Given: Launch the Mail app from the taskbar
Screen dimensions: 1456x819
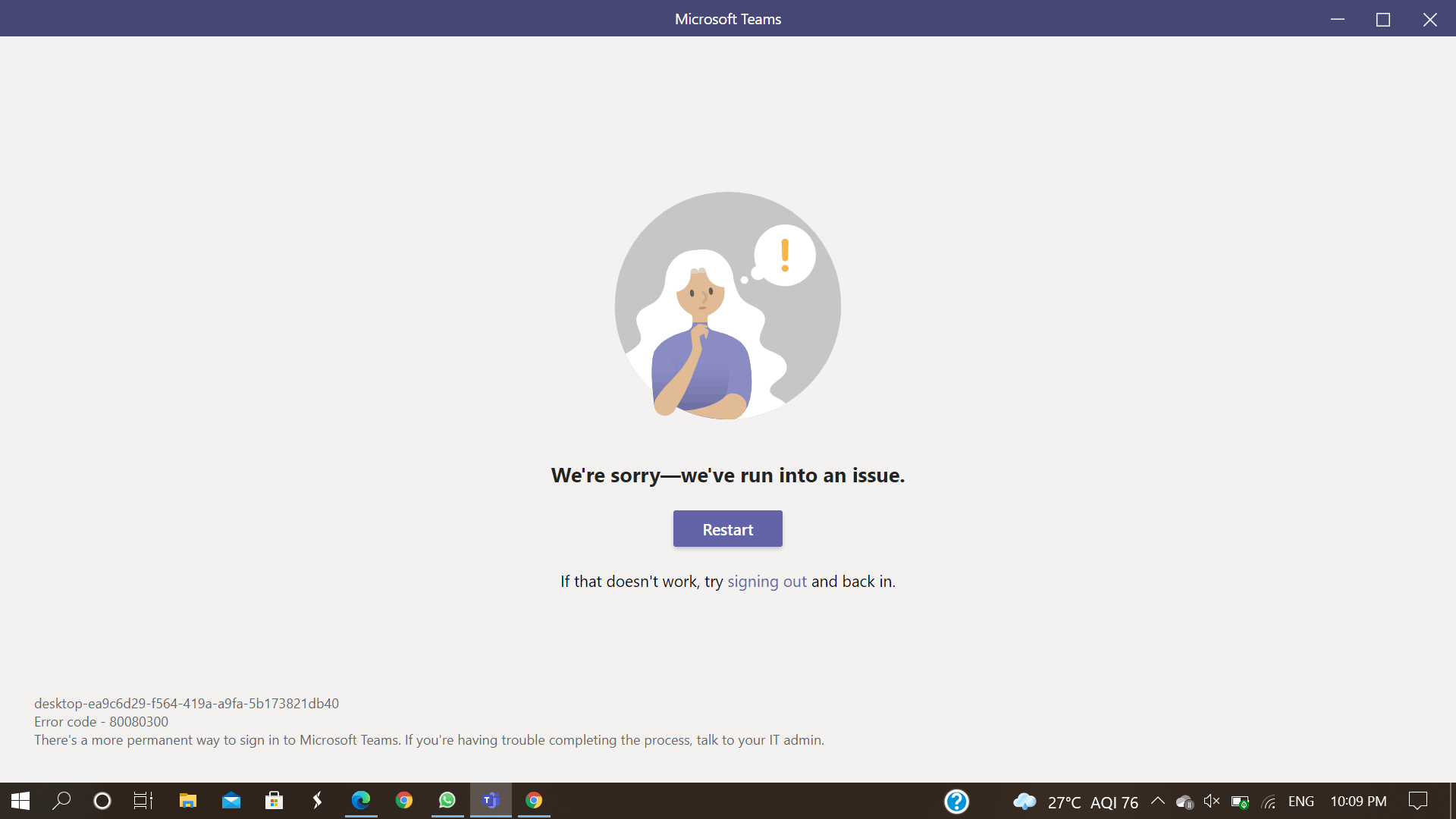Looking at the screenshot, I should pyautogui.click(x=231, y=801).
